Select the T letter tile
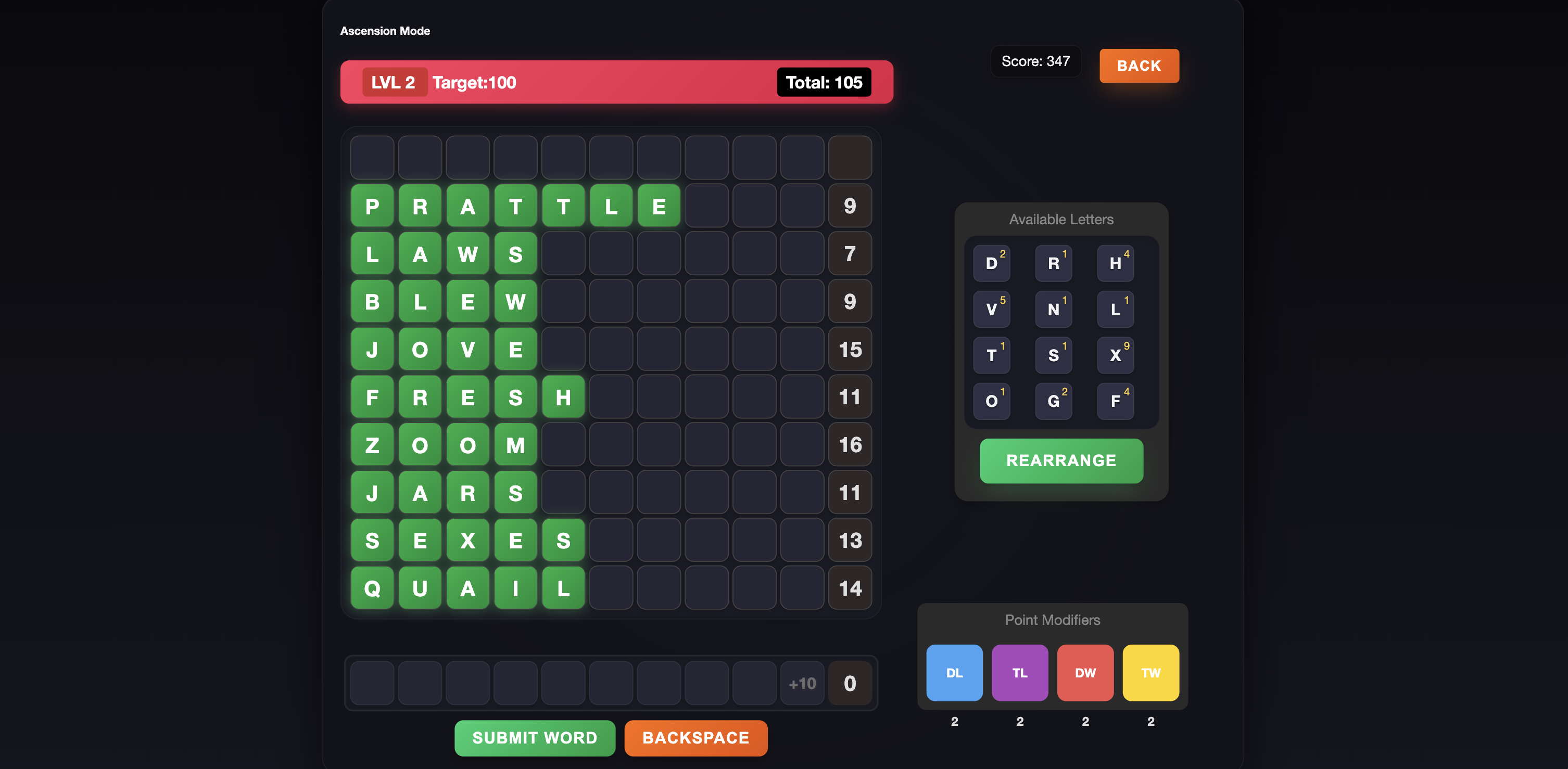The height and width of the screenshot is (769, 1568). [x=992, y=355]
